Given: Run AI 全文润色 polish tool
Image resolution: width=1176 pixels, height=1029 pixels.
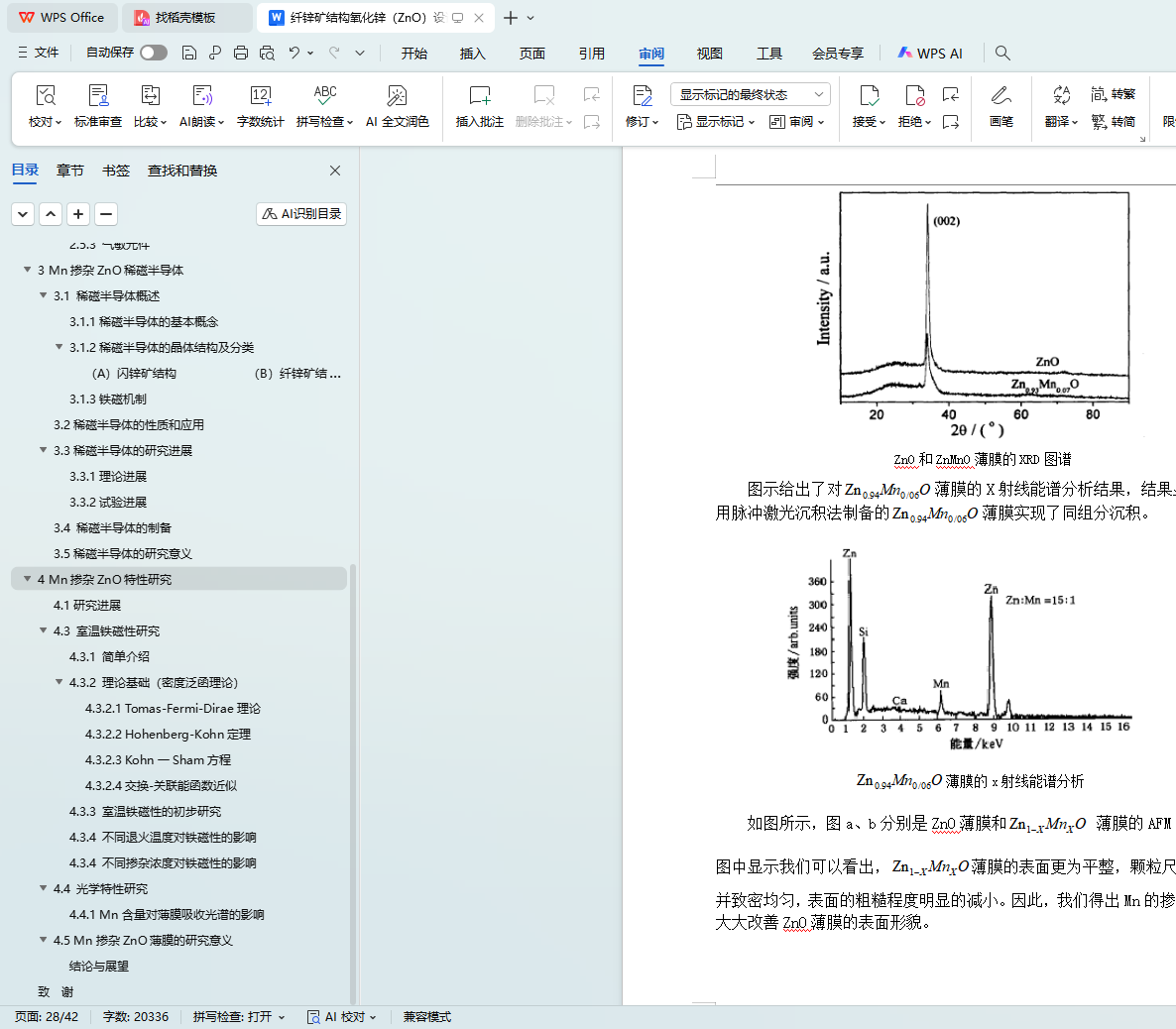Looking at the screenshot, I should [x=397, y=96].
